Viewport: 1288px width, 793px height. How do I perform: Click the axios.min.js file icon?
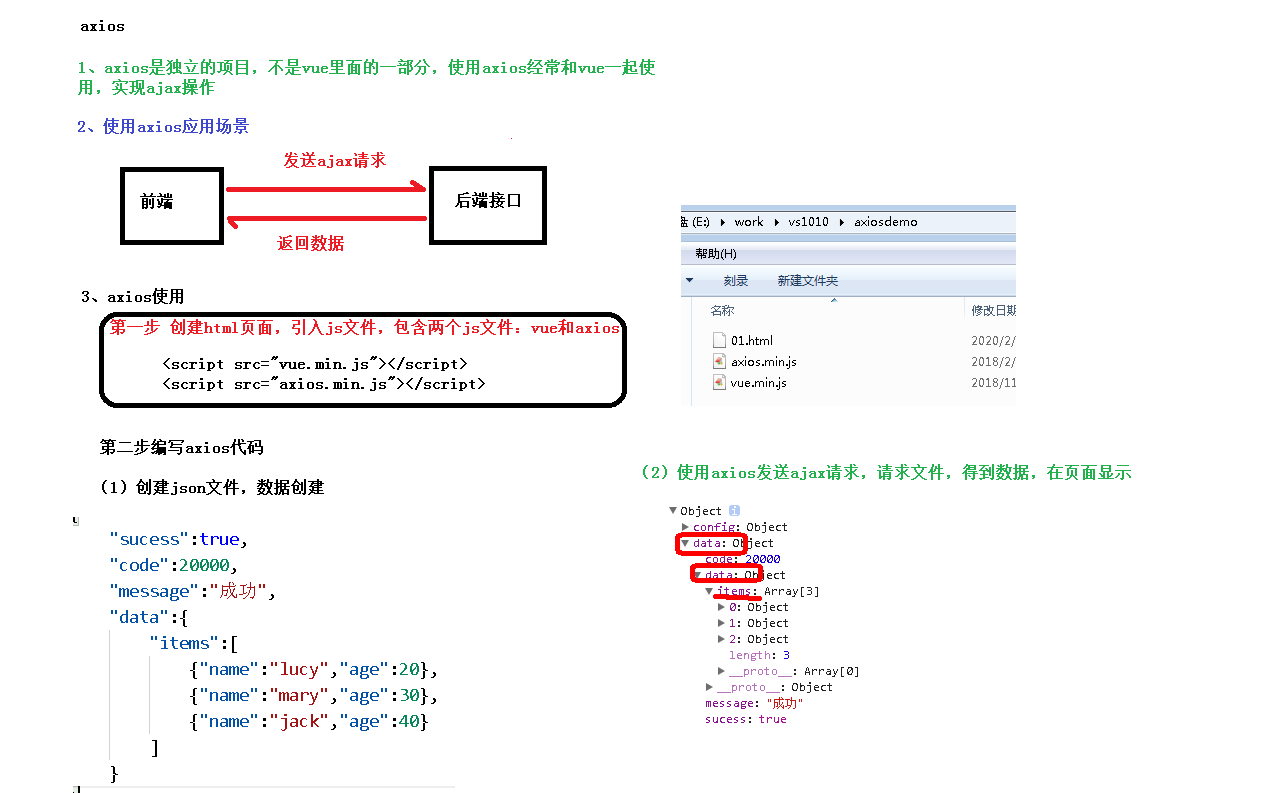(x=719, y=361)
